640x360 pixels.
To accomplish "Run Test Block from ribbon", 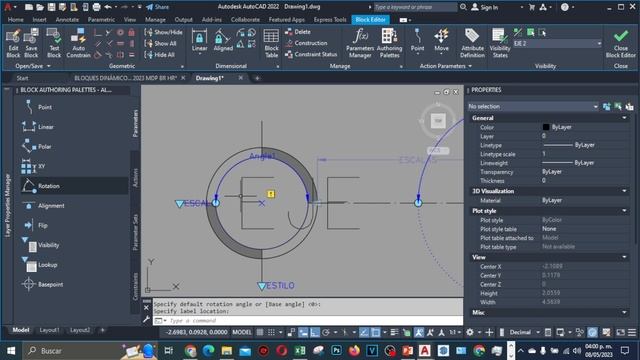I will 54,43.
